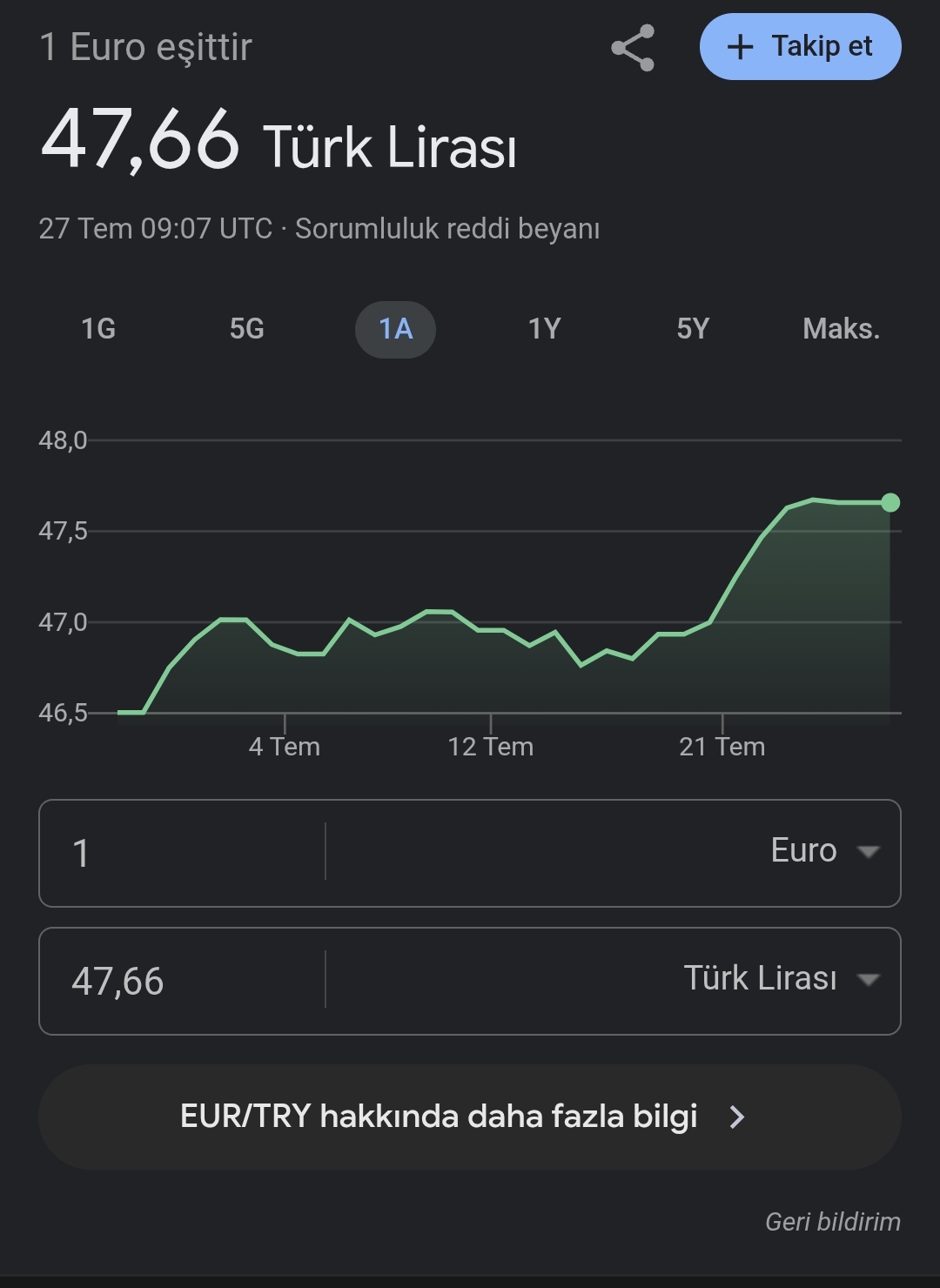Open the Sorumluluk reddi beyanı link
The height and width of the screenshot is (1288, 940).
click(x=447, y=229)
